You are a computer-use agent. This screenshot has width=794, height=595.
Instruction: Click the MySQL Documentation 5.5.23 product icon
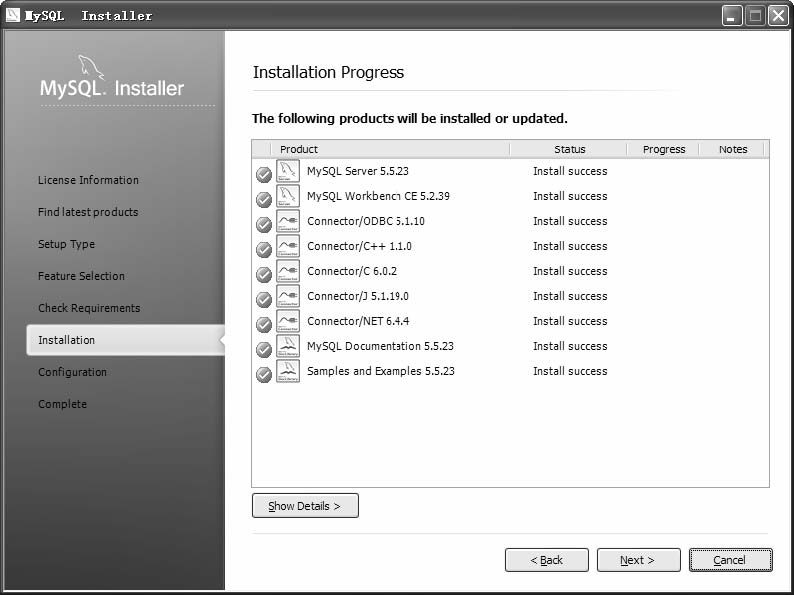(x=288, y=346)
